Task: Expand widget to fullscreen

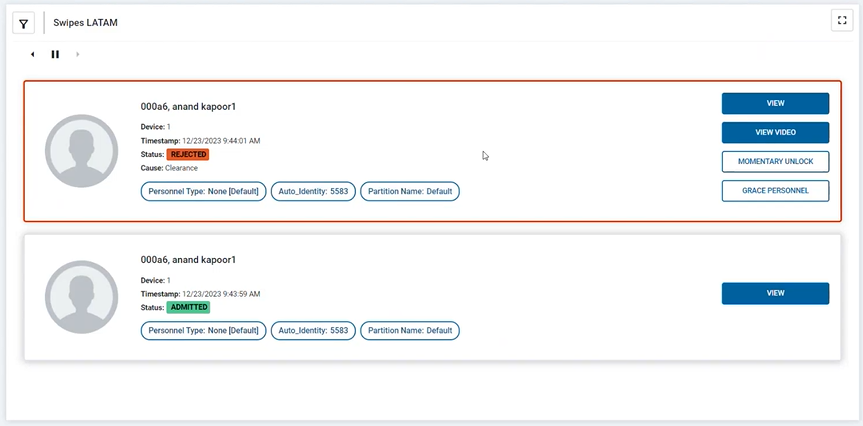Action: tap(842, 21)
